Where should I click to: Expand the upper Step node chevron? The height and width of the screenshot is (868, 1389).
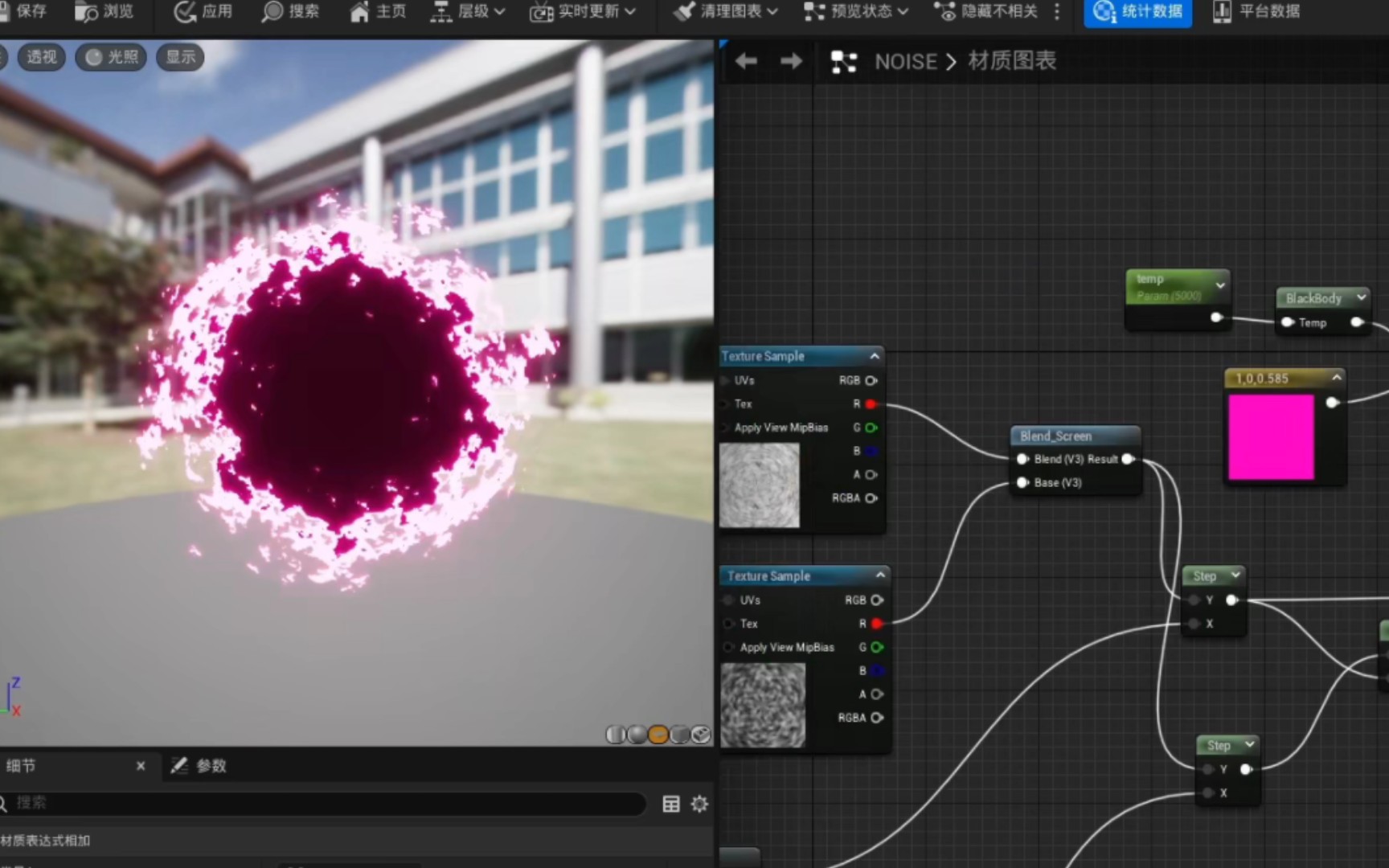point(1236,575)
